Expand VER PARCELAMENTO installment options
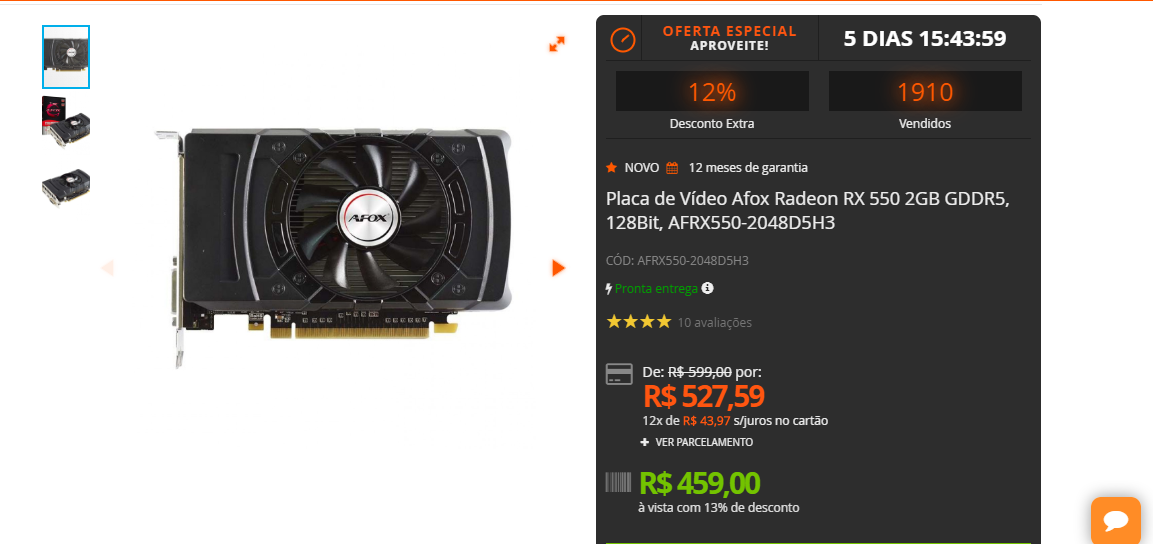The height and width of the screenshot is (544, 1153). click(x=696, y=443)
